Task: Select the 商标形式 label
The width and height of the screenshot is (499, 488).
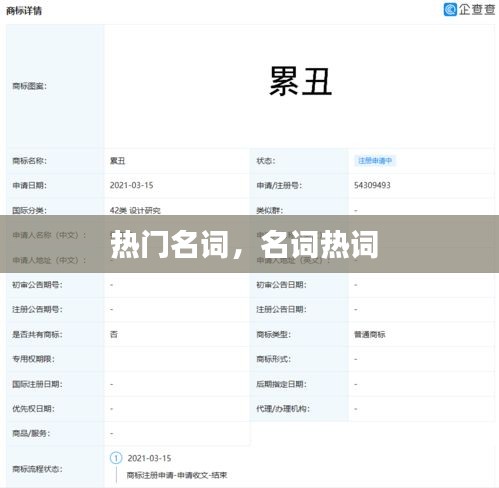Action: [273, 359]
